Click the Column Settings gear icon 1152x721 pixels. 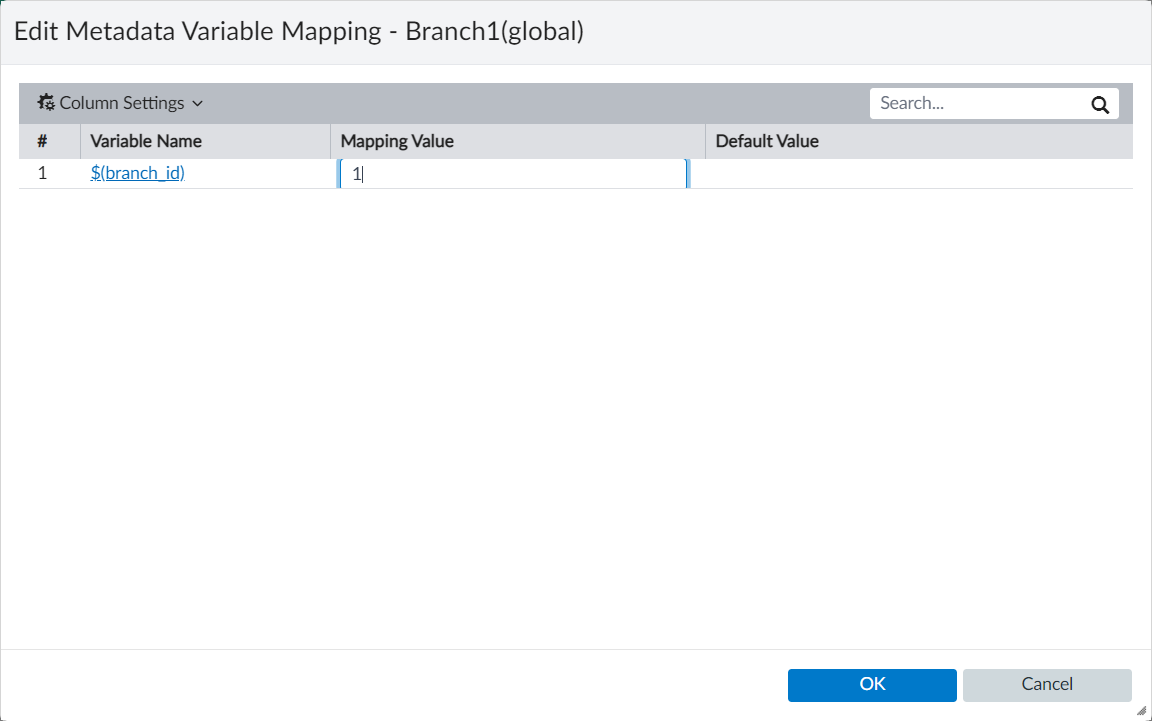(46, 103)
